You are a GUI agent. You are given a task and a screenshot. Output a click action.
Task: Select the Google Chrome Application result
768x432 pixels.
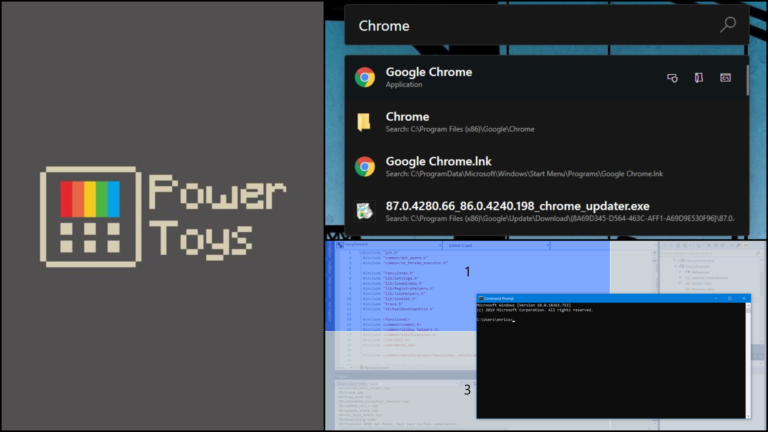click(x=545, y=77)
